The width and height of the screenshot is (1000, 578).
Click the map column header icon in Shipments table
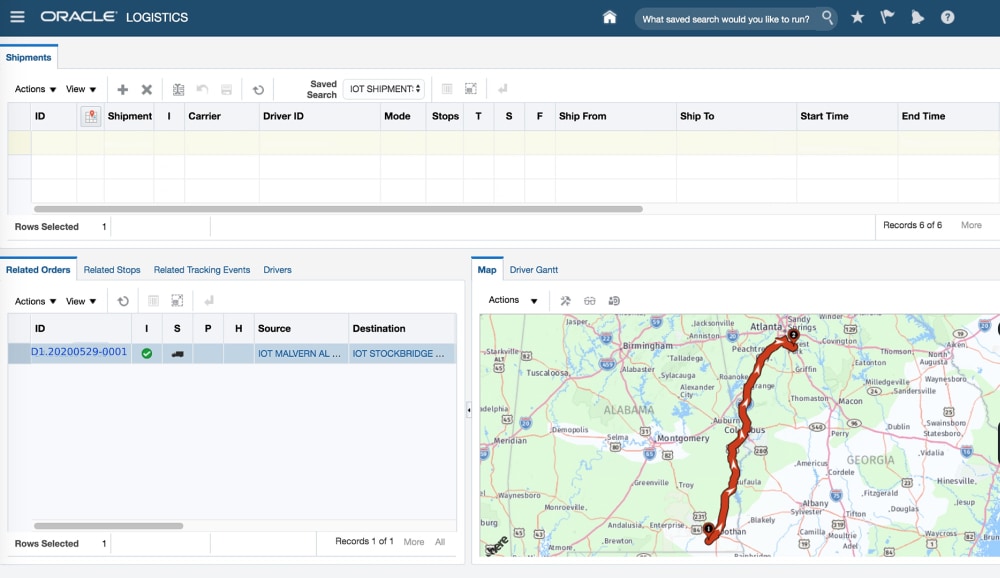coord(90,117)
